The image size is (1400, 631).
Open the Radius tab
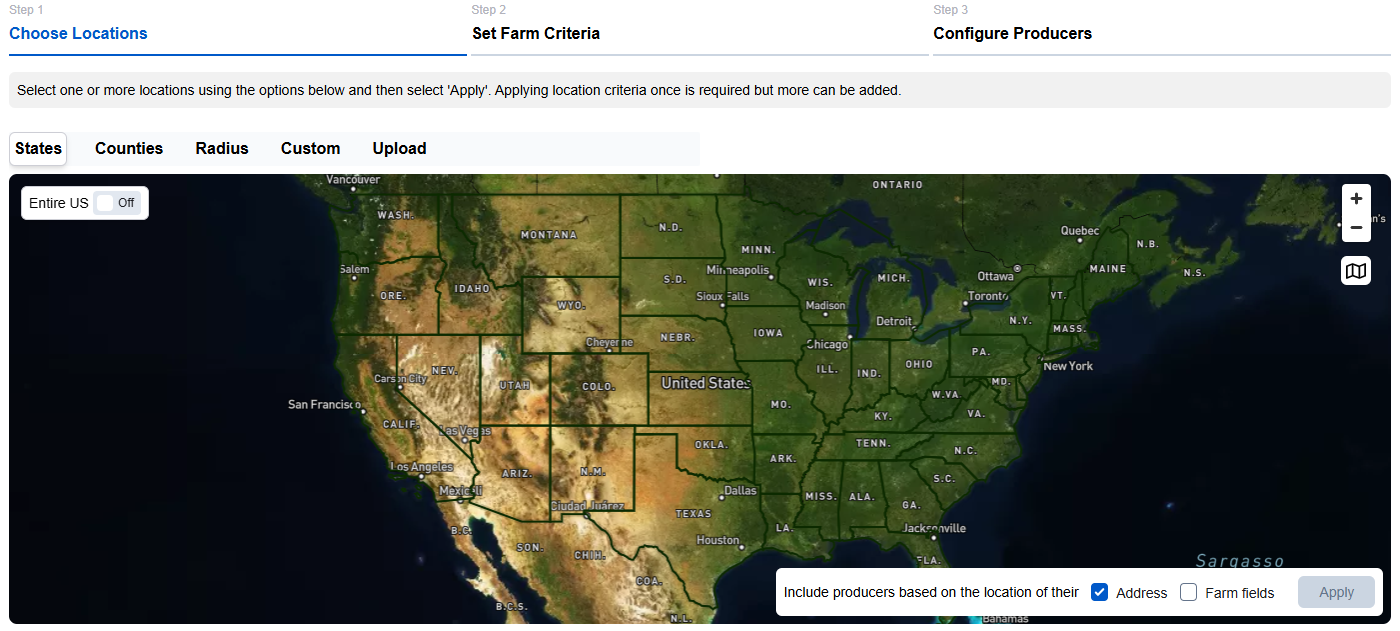(222, 148)
